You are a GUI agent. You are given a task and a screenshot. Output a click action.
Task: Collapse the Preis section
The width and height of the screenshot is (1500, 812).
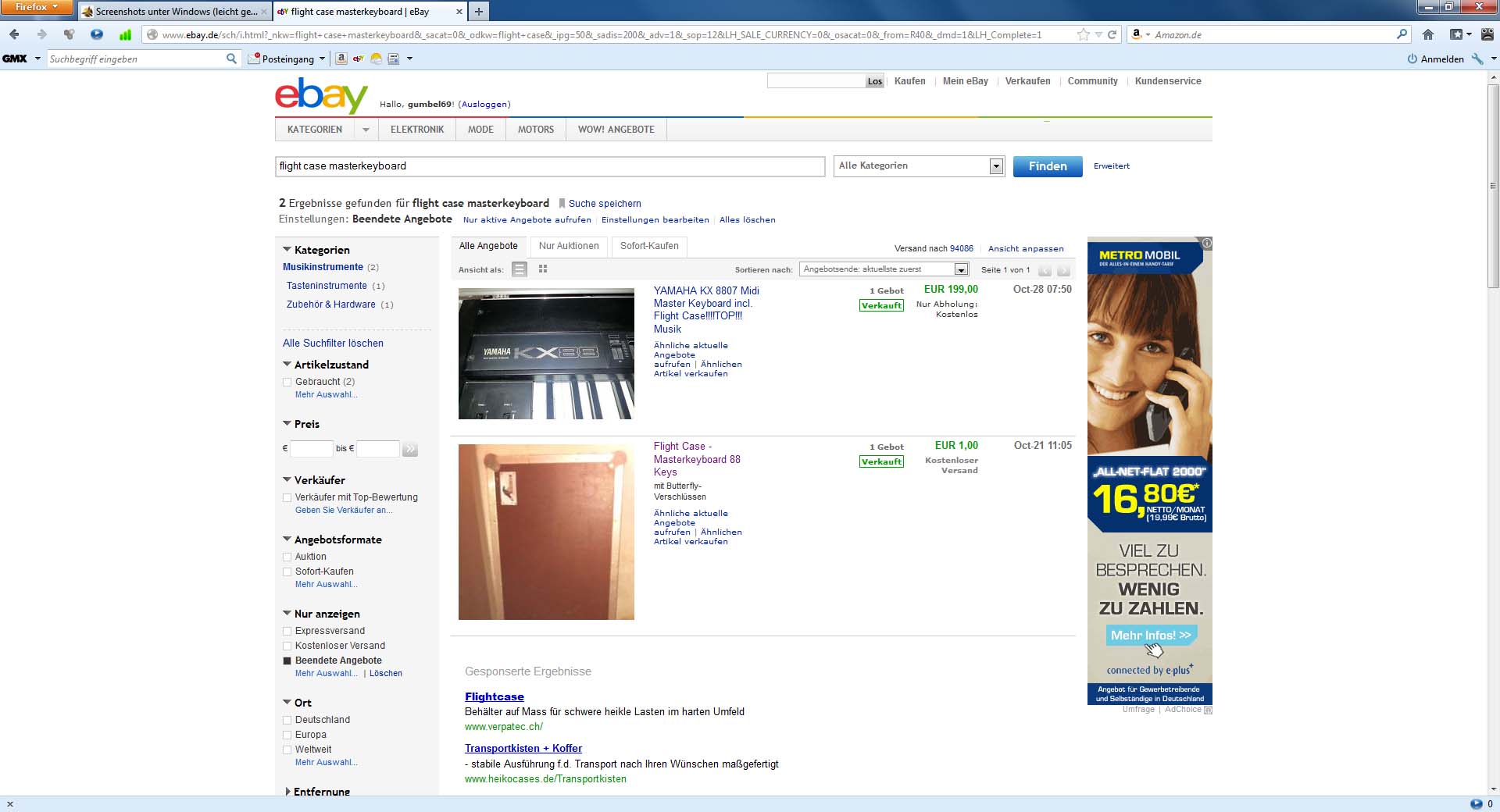(x=287, y=424)
